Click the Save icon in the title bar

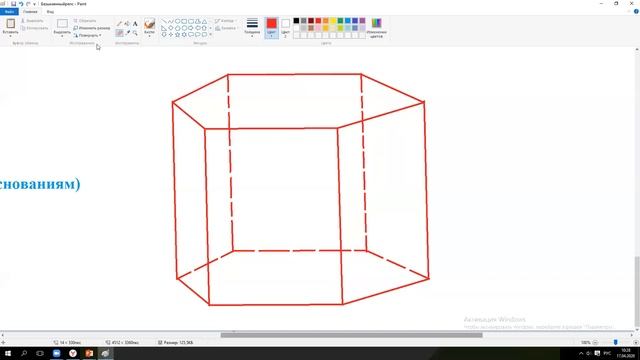pos(13,4)
